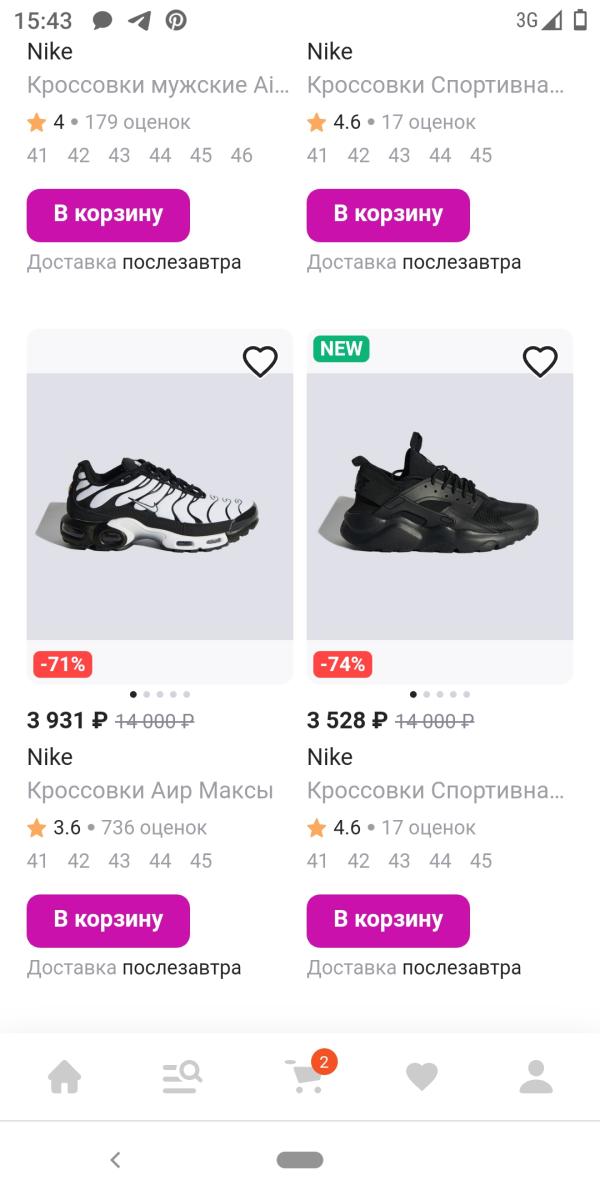Tap the green NEW badge

pos(341,349)
